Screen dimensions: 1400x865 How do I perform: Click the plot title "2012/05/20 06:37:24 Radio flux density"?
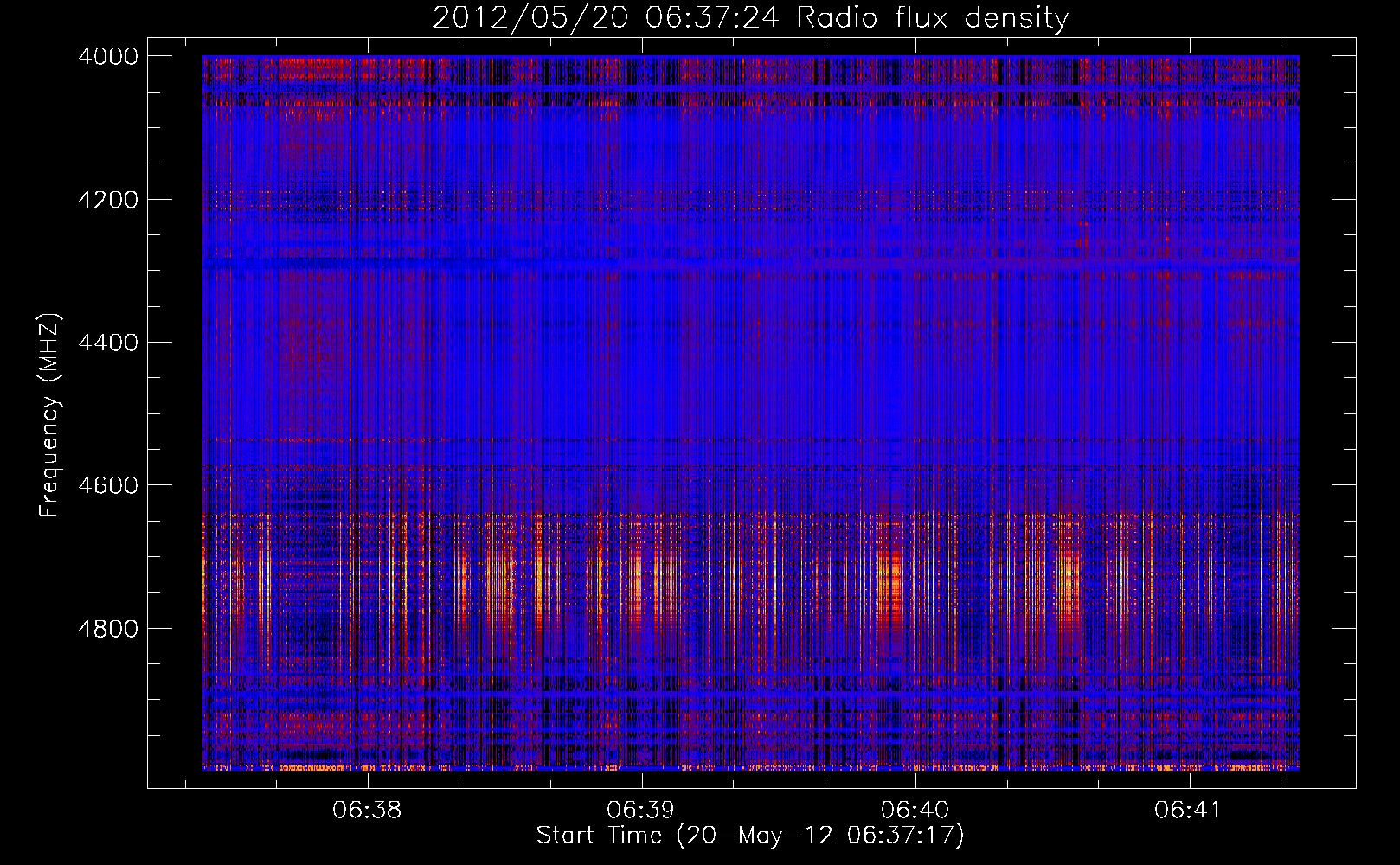[x=750, y=18]
